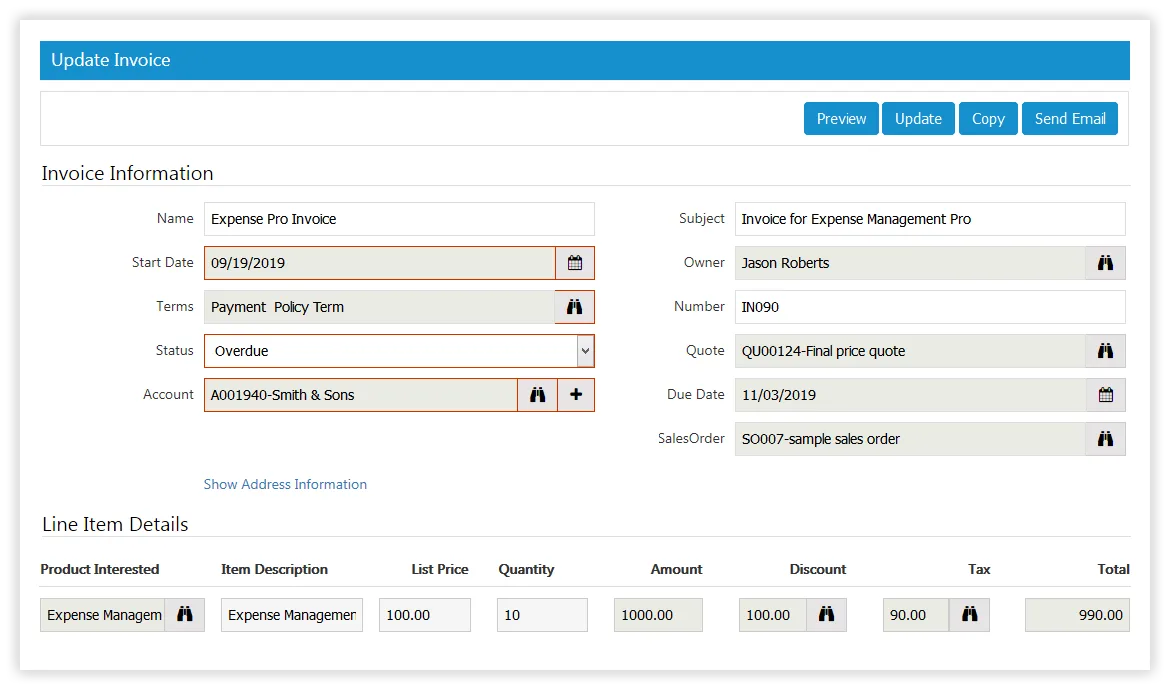Open the Start Date calendar picker
The width and height of the screenshot is (1170, 690).
pos(575,263)
